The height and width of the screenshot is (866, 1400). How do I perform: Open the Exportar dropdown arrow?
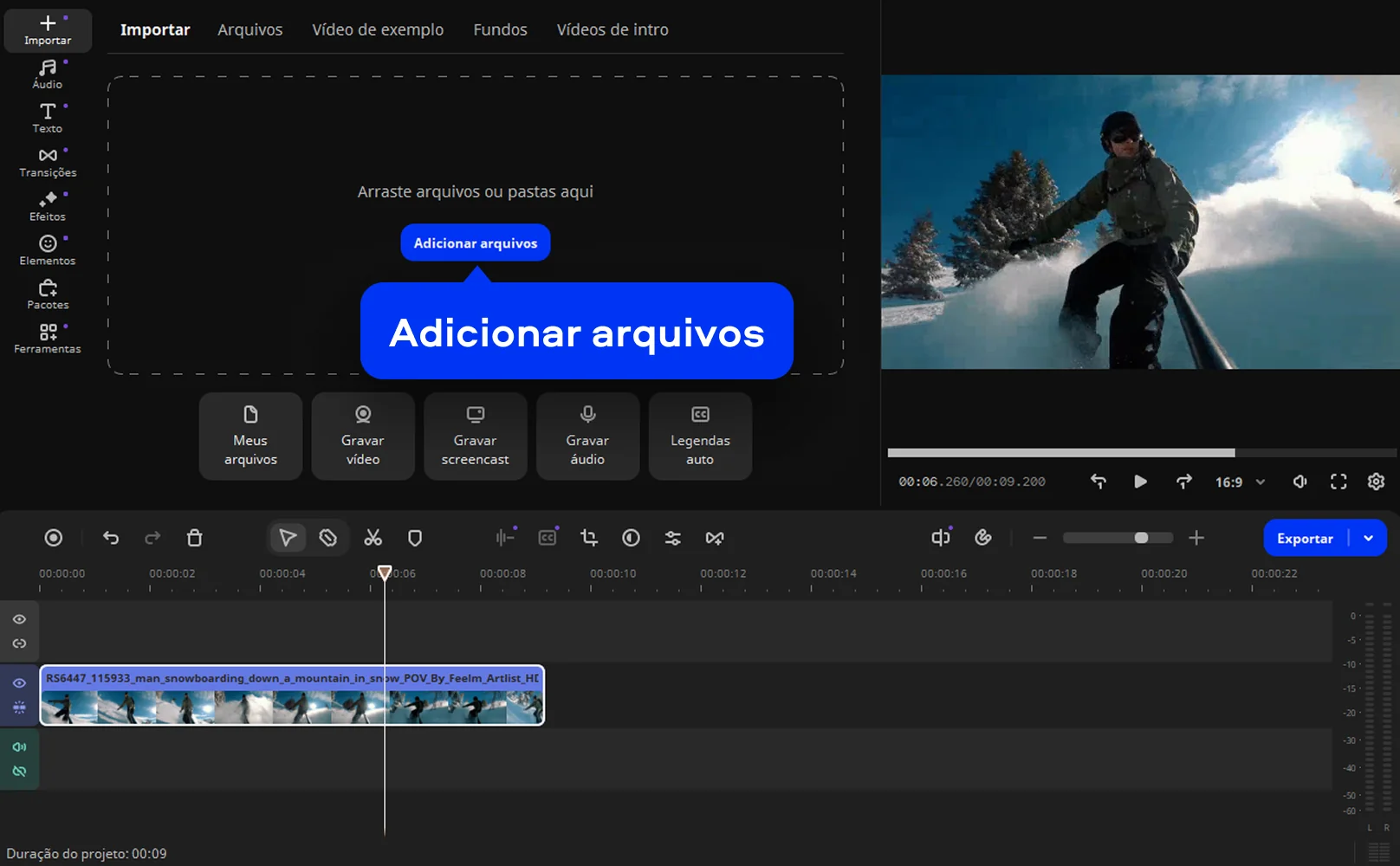click(1369, 538)
